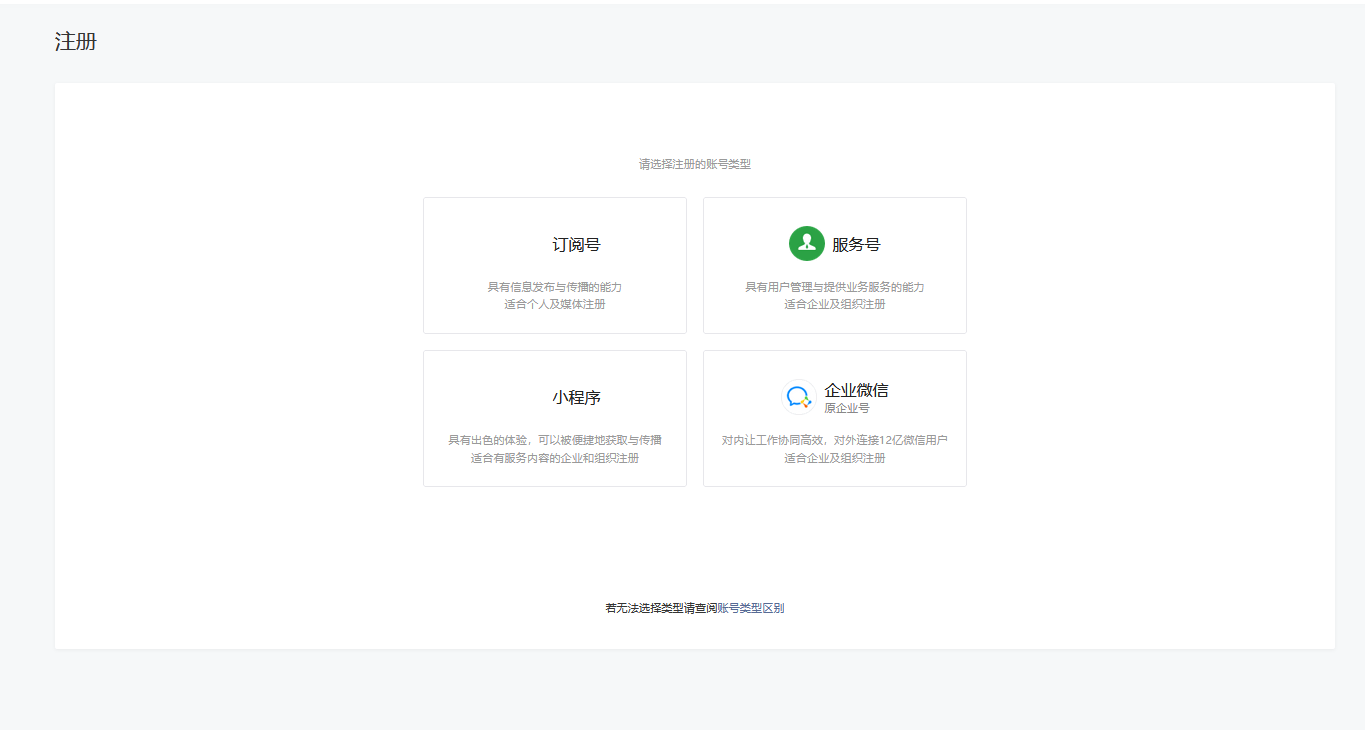
Task: Click '适合有服务内容的企业和组织注册' text
Action: pos(554,458)
